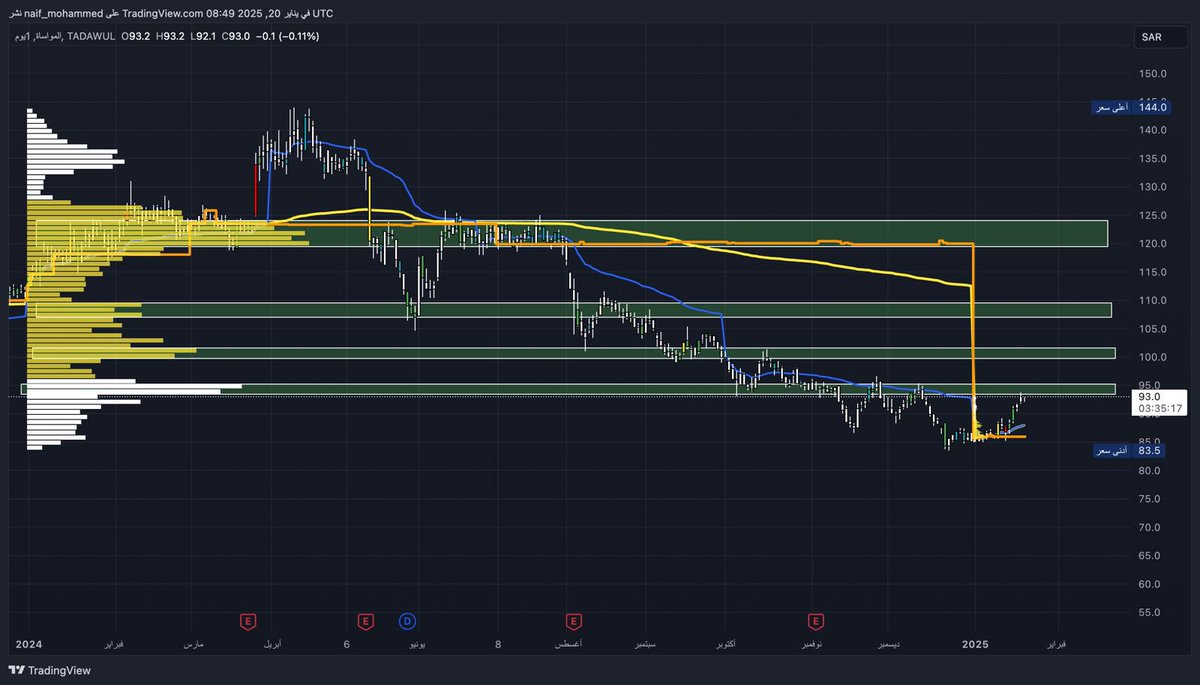Click the red earnings marker above نوفمبر
This screenshot has height=685, width=1200.
[x=817, y=622]
